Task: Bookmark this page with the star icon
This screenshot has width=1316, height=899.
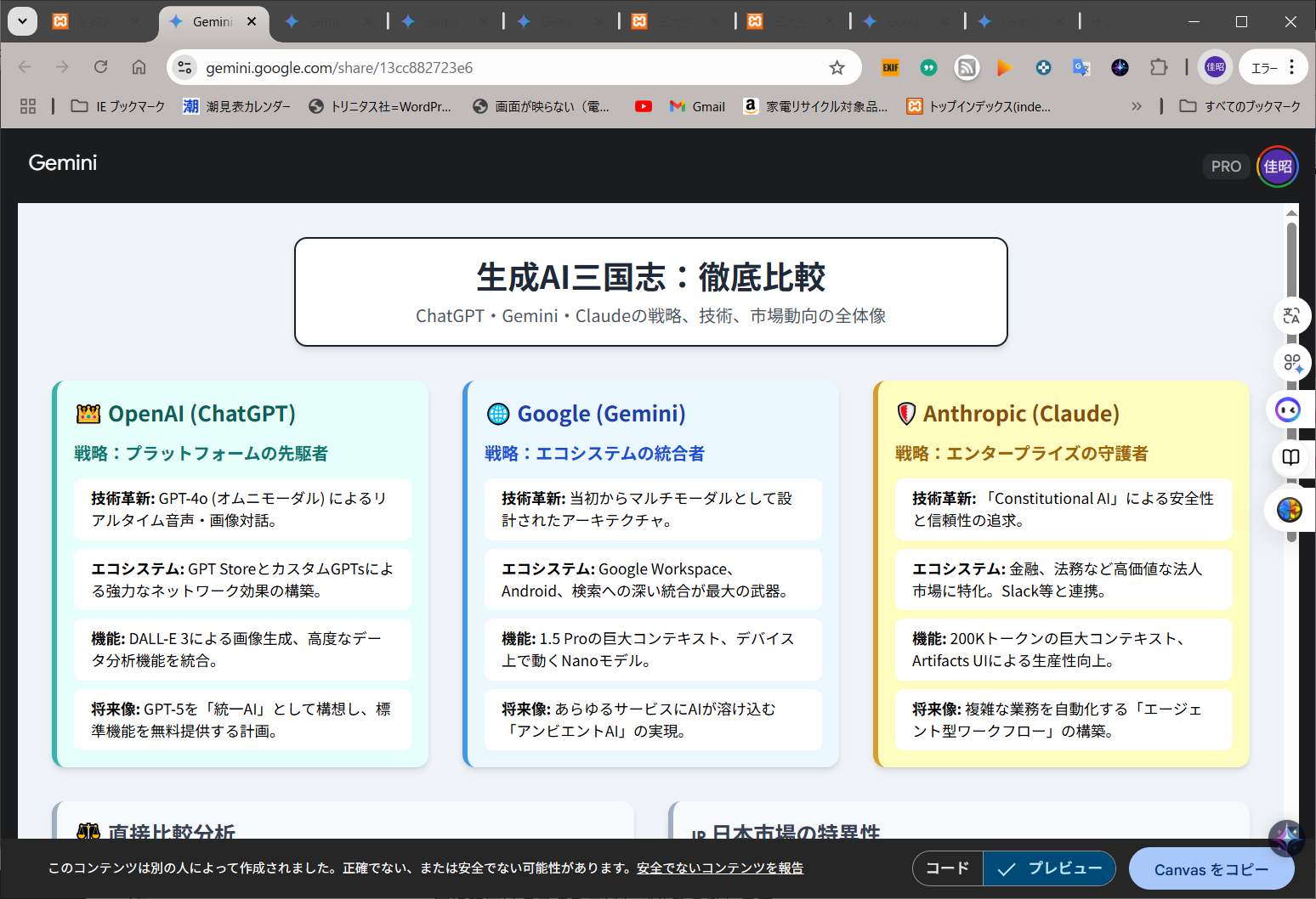Action: click(x=837, y=68)
